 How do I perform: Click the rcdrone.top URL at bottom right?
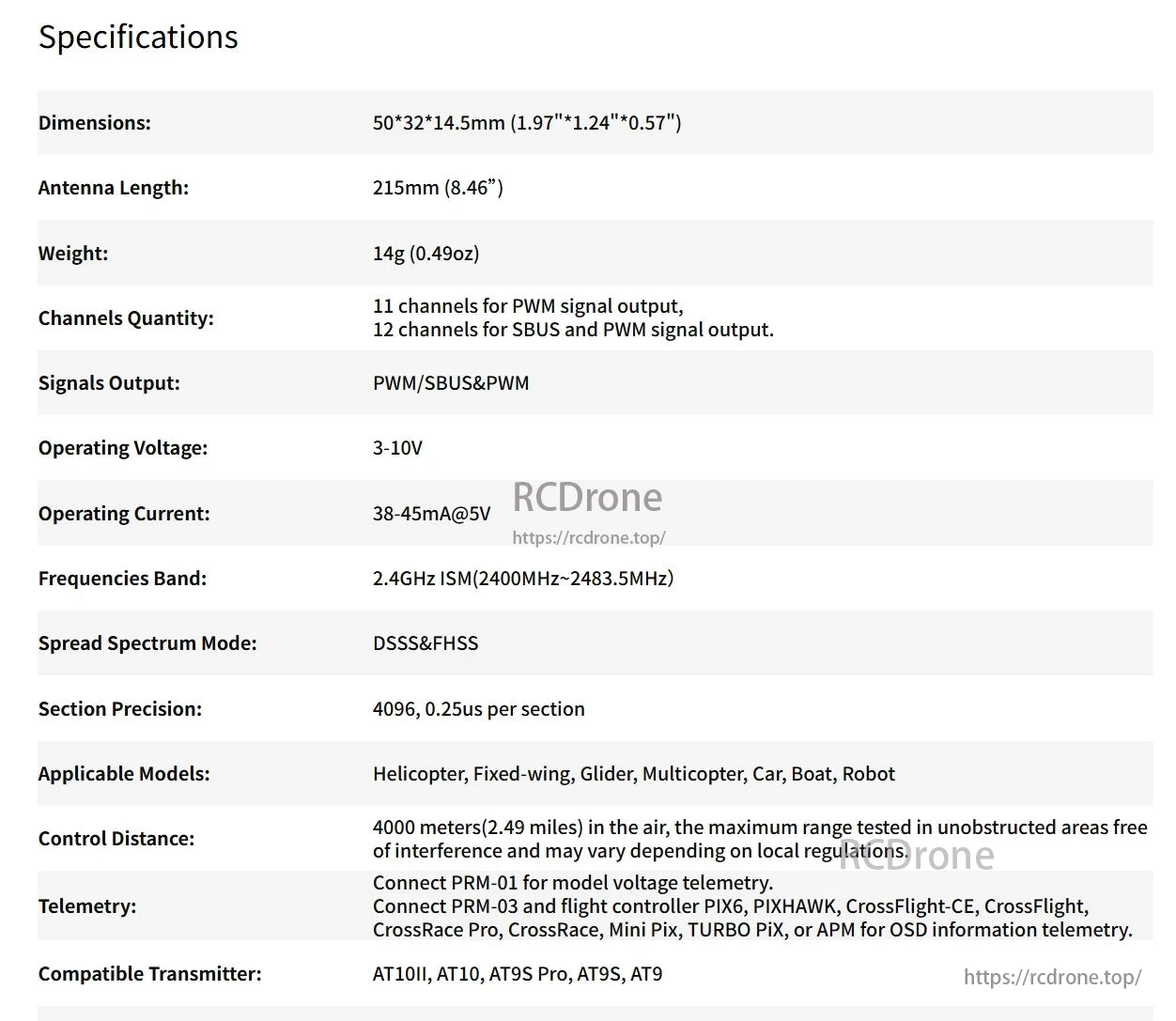click(x=1052, y=977)
